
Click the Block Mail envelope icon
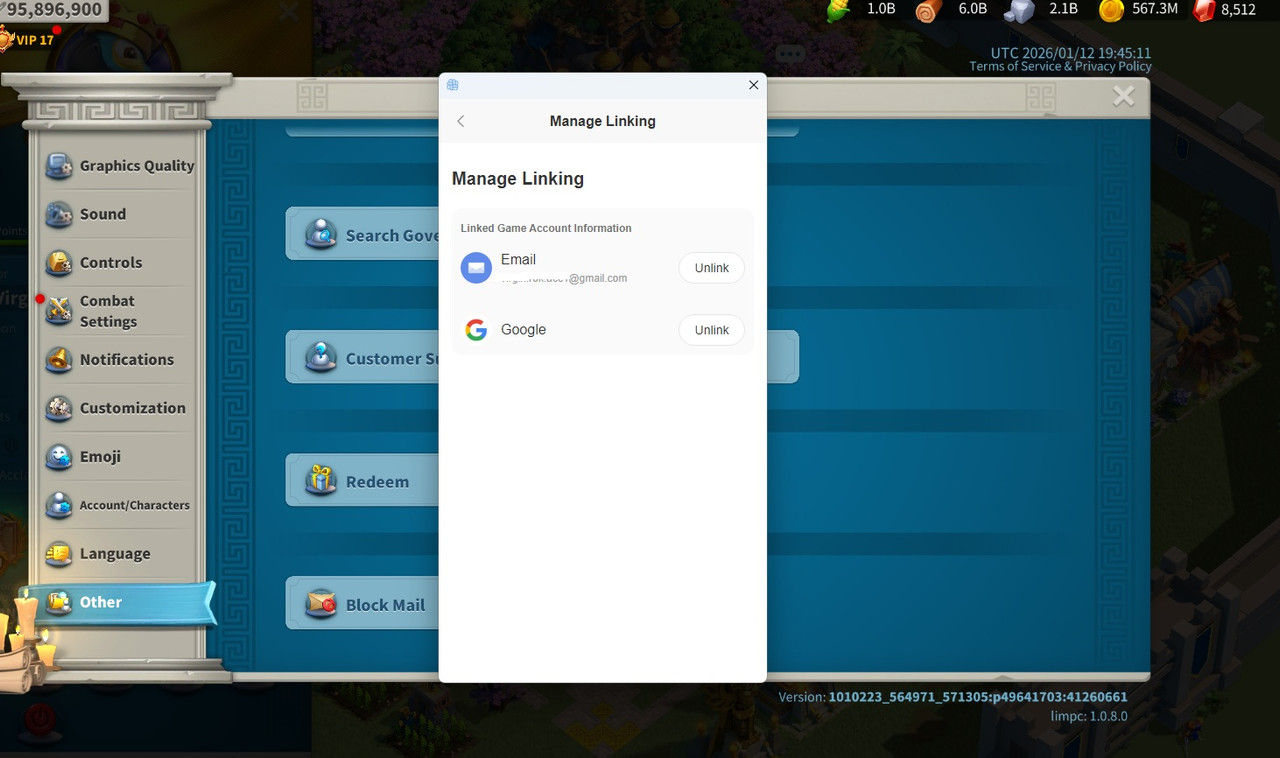click(321, 604)
